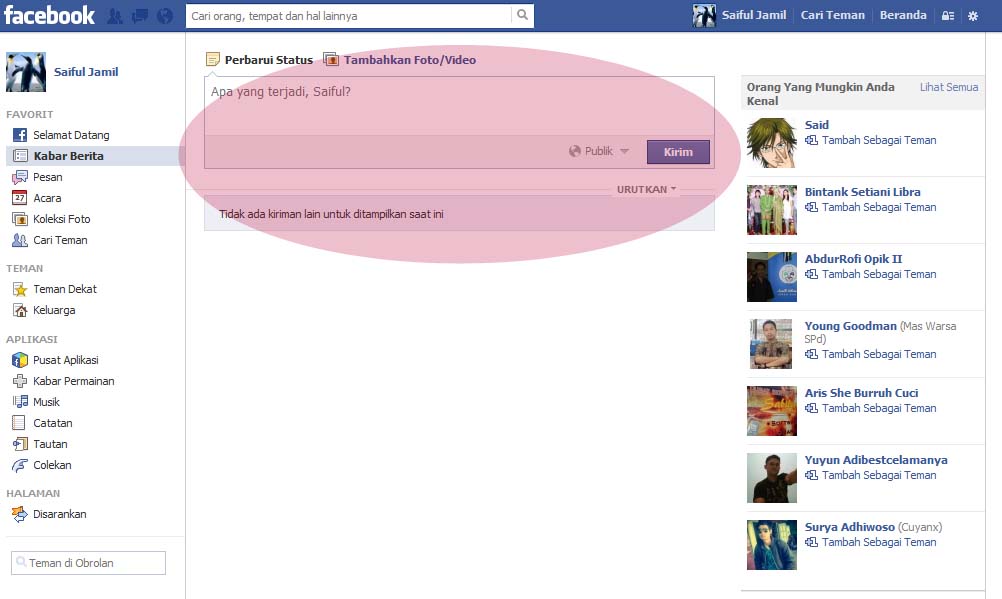Click the status text box
This screenshot has width=1002, height=599.
pyautogui.click(x=459, y=105)
